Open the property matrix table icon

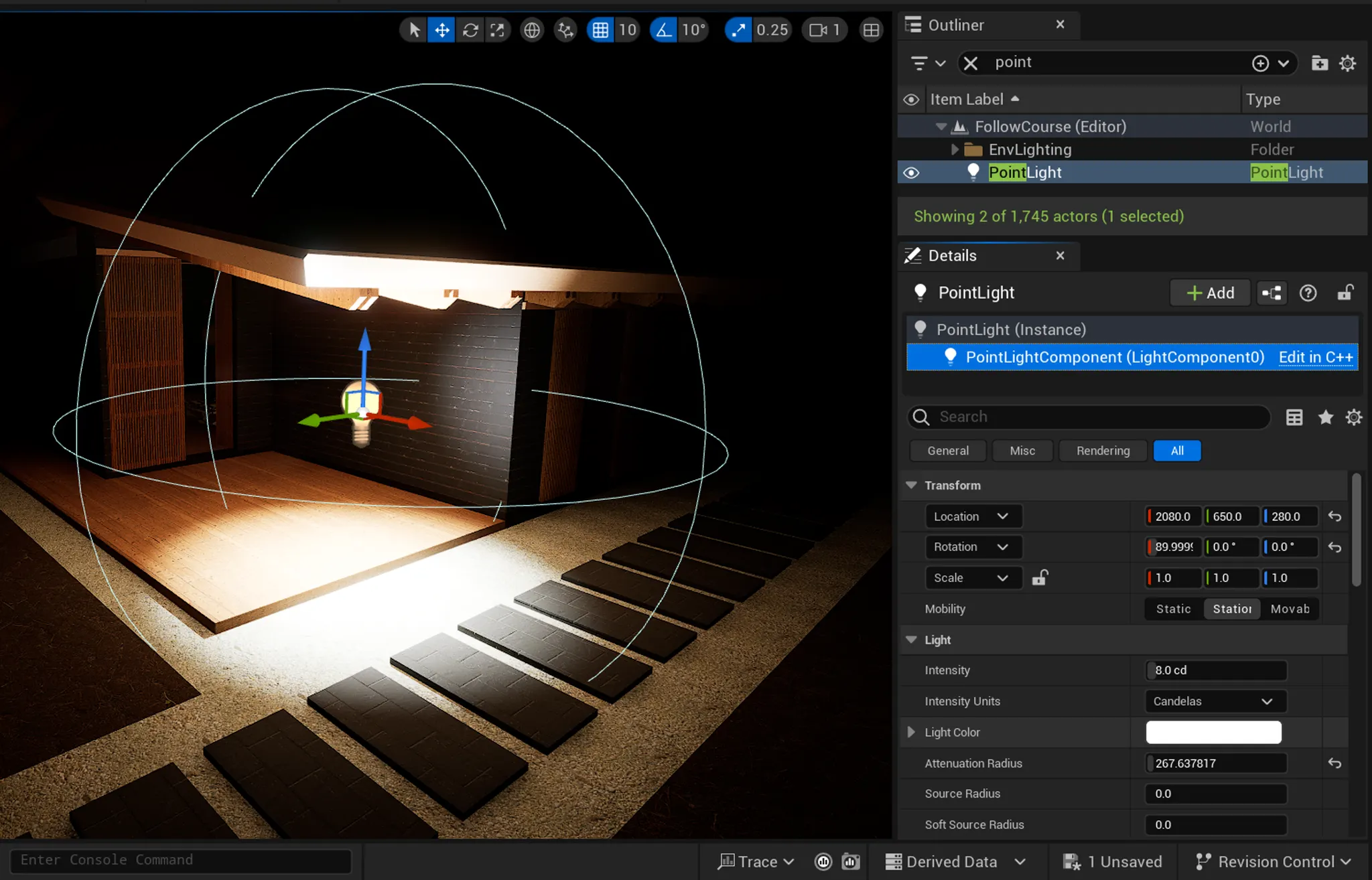point(1294,417)
